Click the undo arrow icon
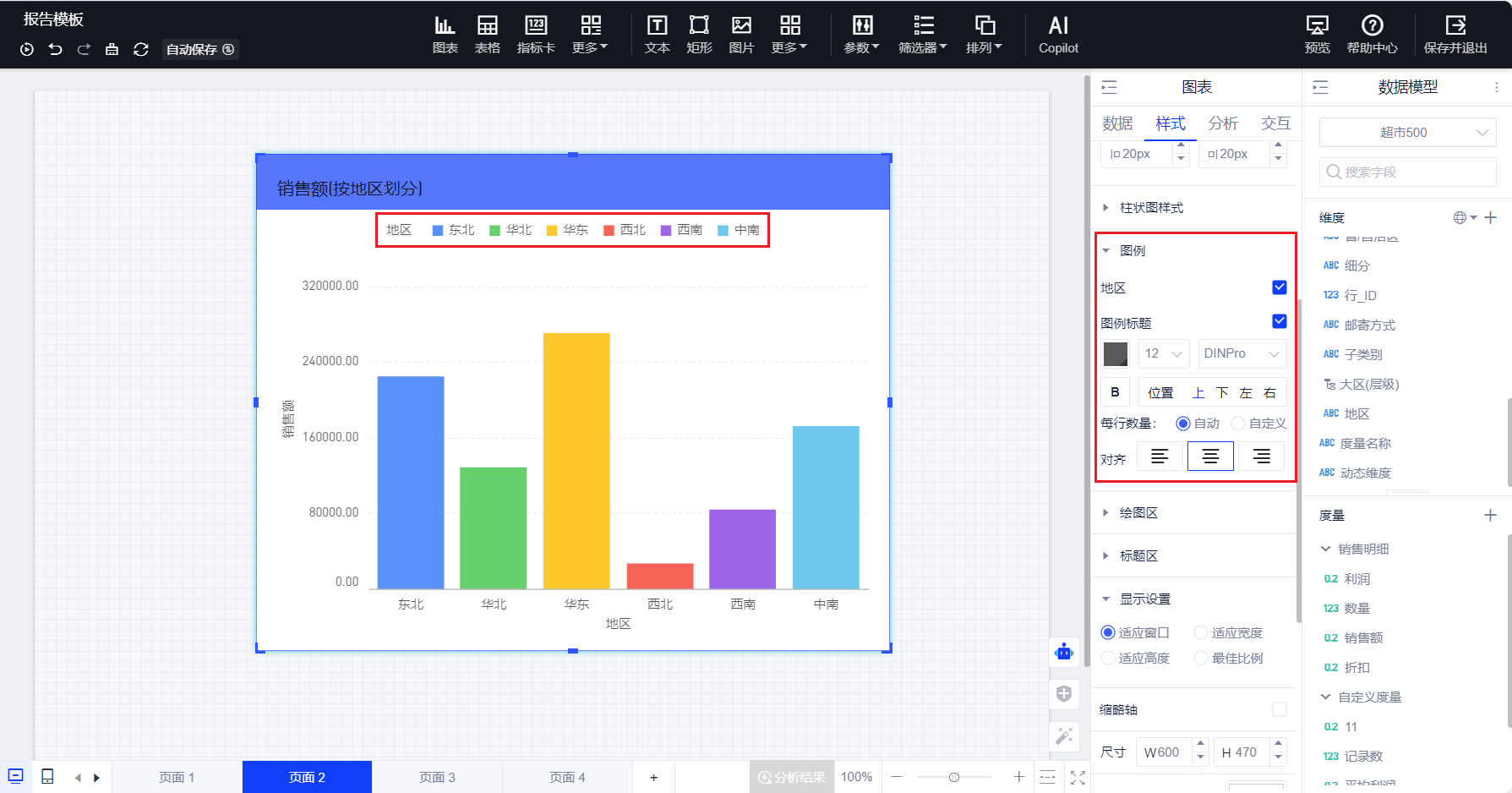The image size is (1512, 793). pyautogui.click(x=55, y=50)
